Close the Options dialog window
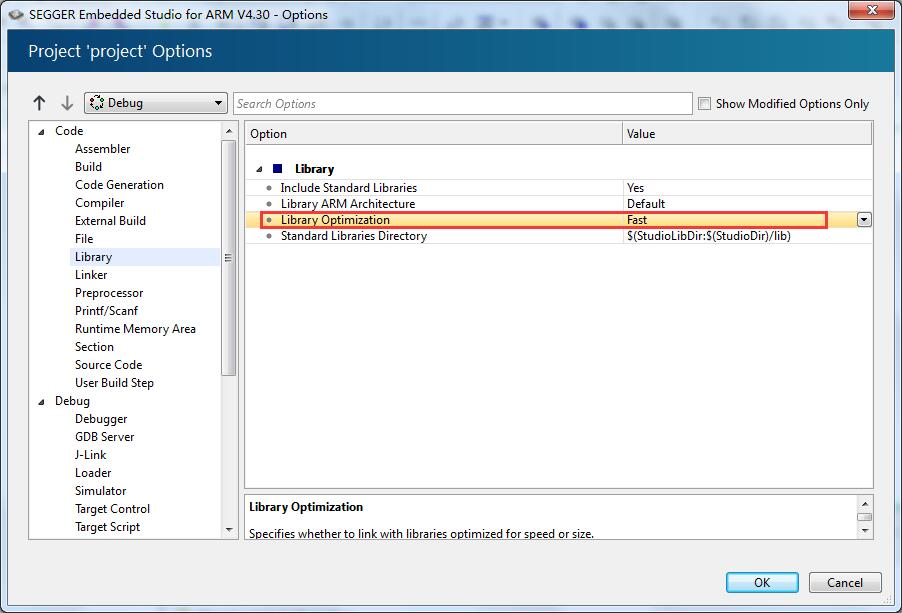The image size is (902, 613). [872, 10]
